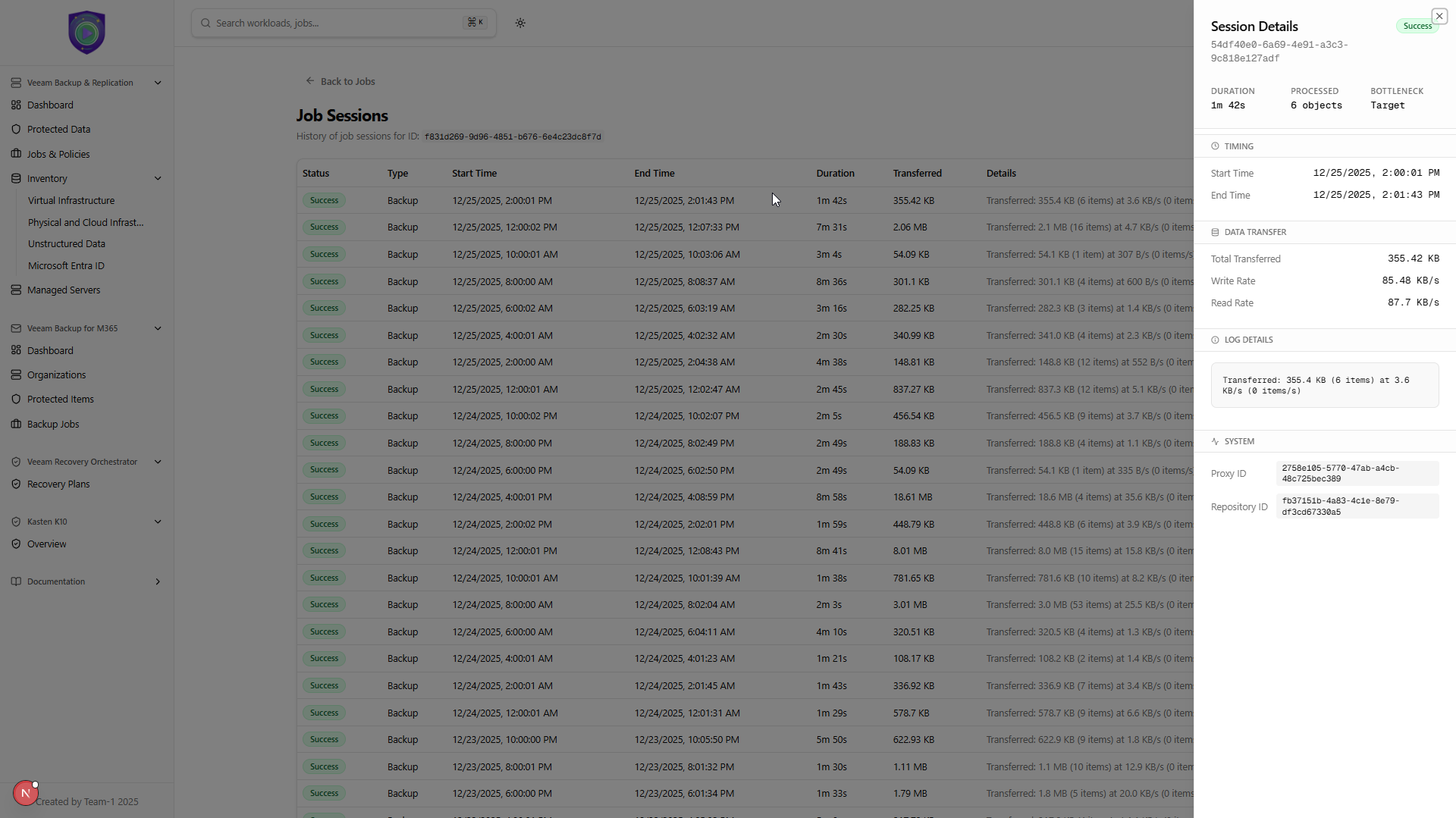Click the search workloads input field

[x=337, y=23]
